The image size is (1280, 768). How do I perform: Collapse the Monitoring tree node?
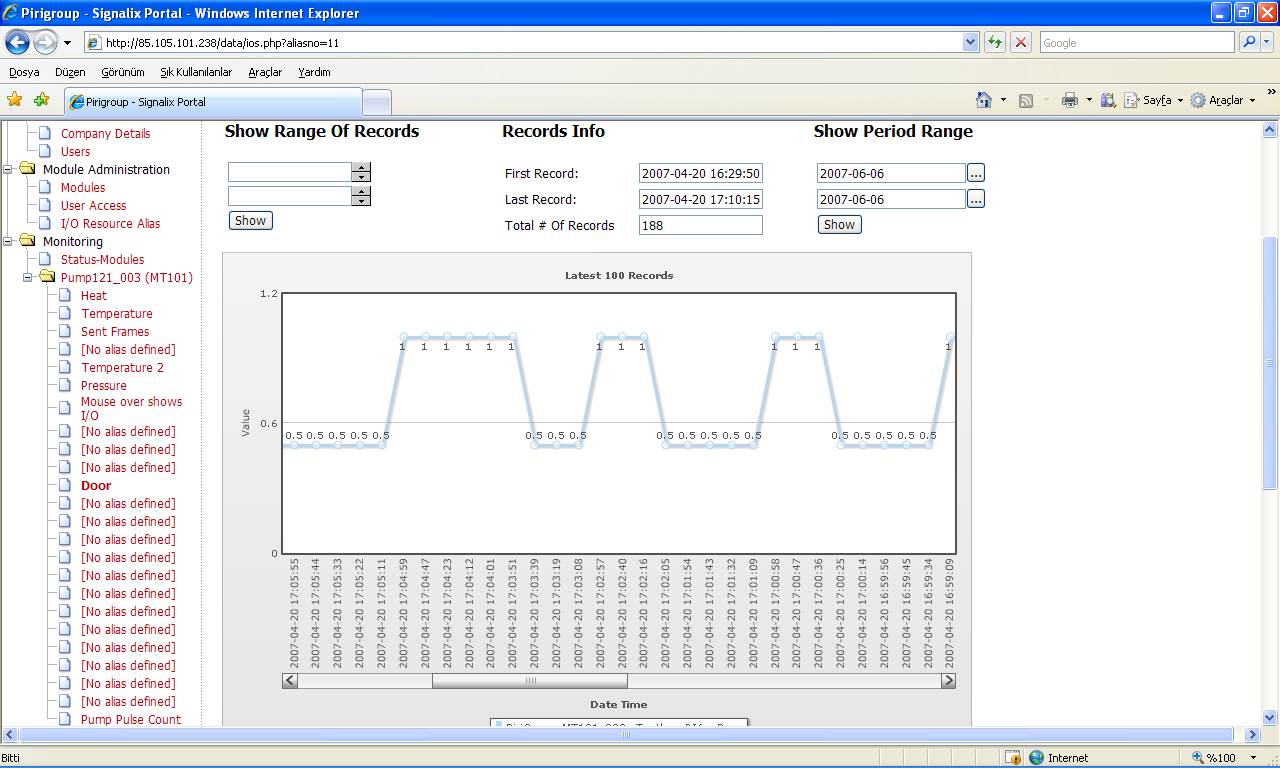[x=9, y=241]
